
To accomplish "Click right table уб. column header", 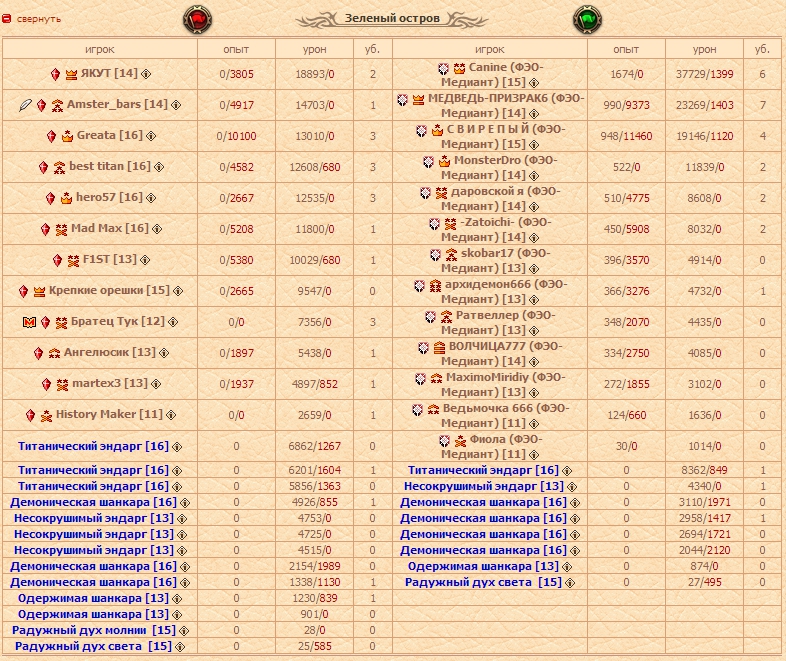I will click(x=762, y=49).
